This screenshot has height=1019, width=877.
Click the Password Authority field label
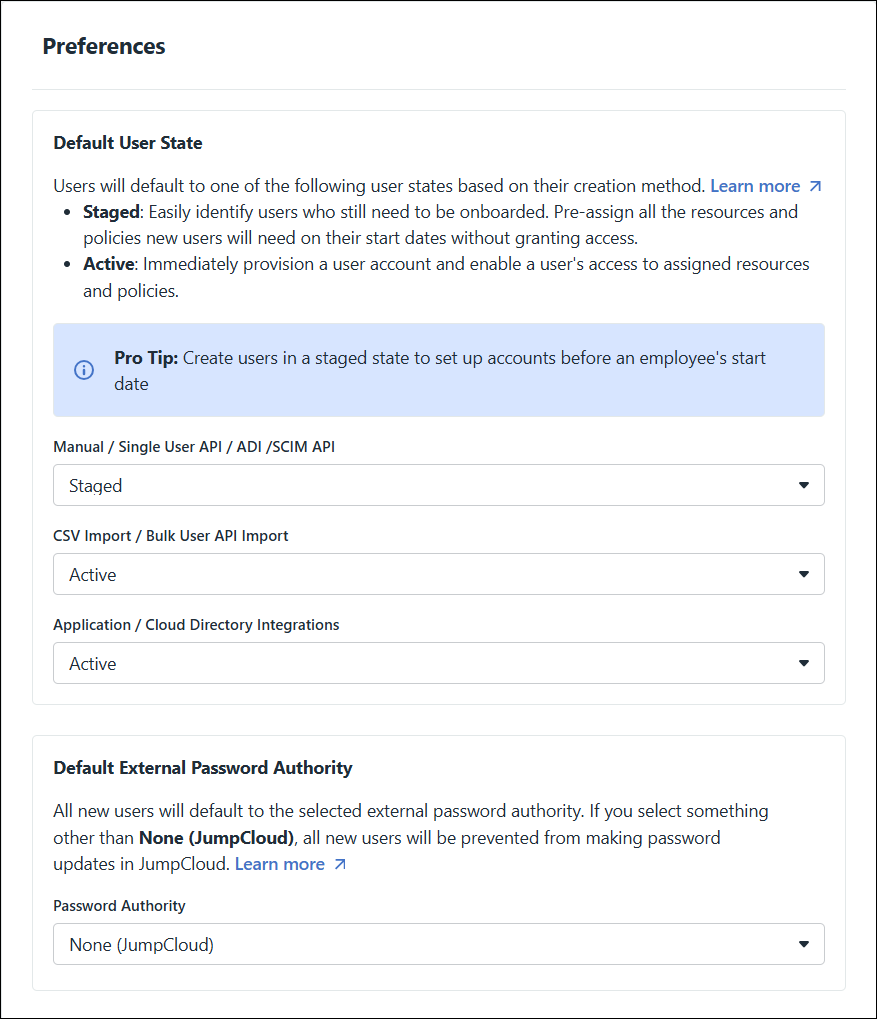(x=120, y=906)
